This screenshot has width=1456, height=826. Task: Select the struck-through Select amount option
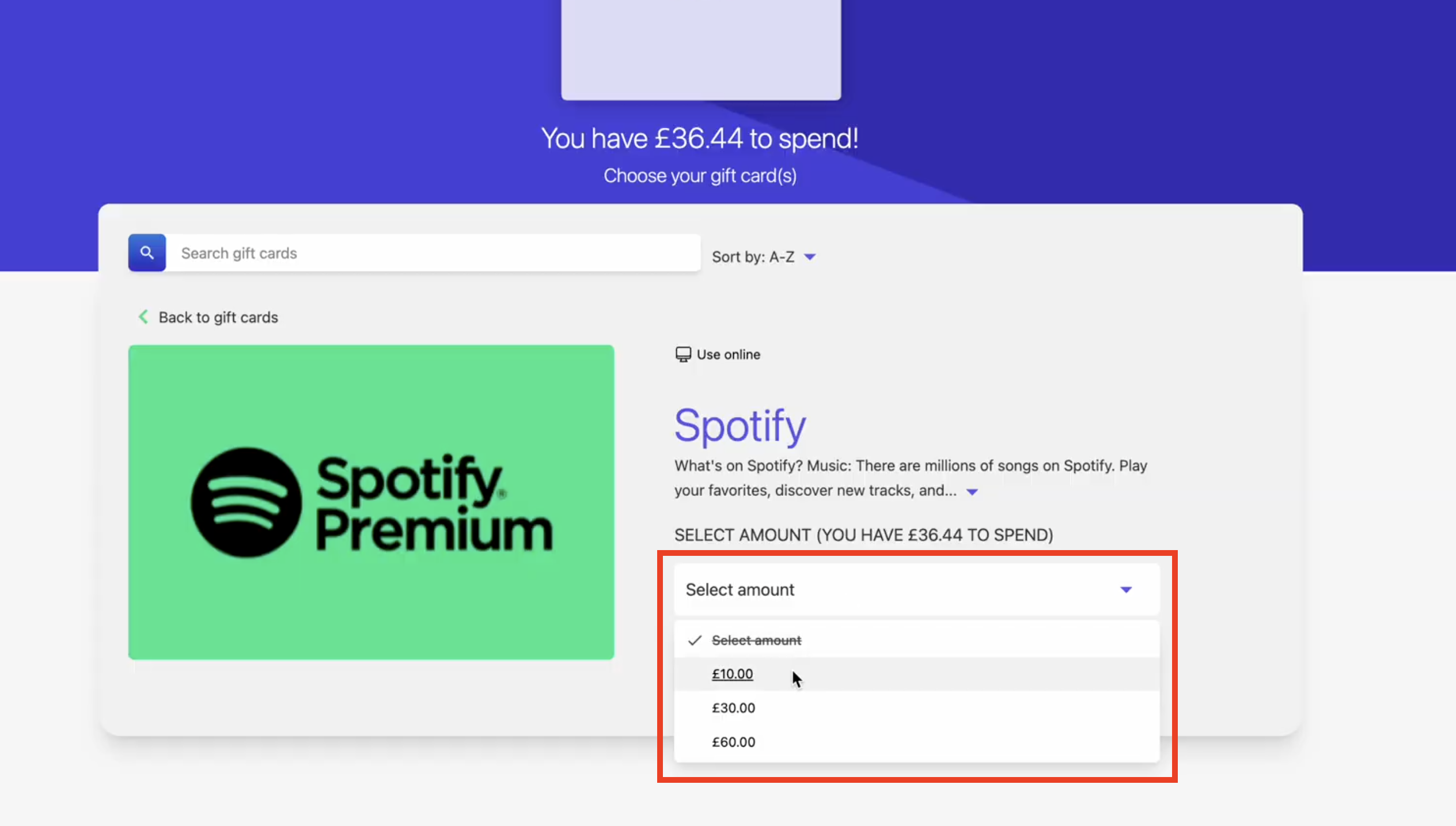[756, 641]
